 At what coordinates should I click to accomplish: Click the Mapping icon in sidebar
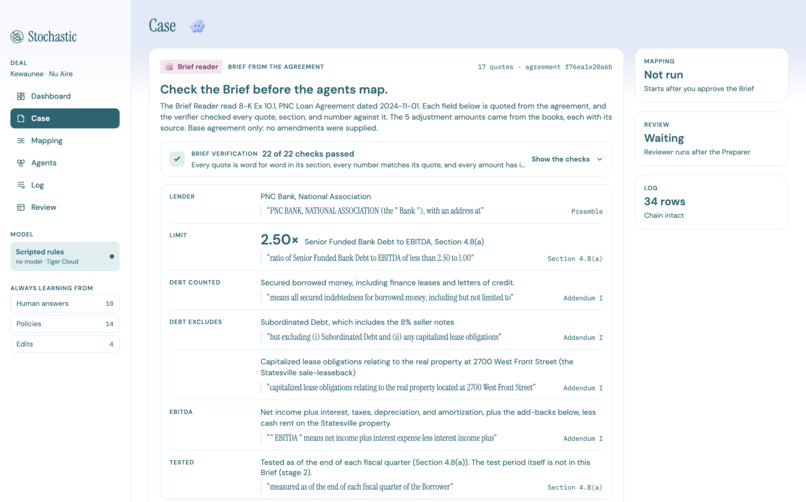coord(21,141)
